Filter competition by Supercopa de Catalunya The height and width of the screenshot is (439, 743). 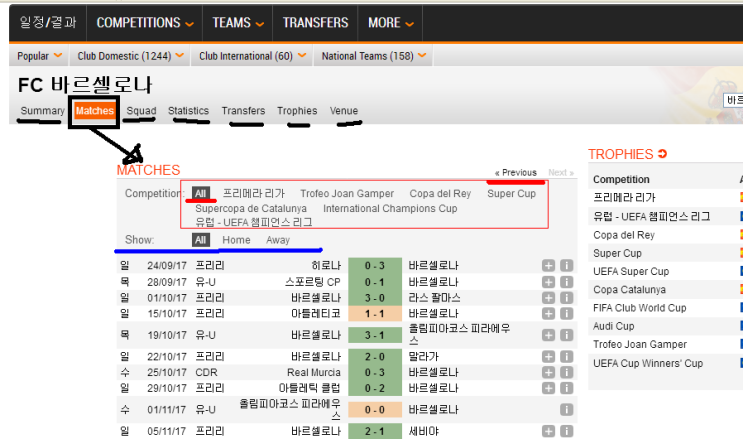click(x=251, y=209)
